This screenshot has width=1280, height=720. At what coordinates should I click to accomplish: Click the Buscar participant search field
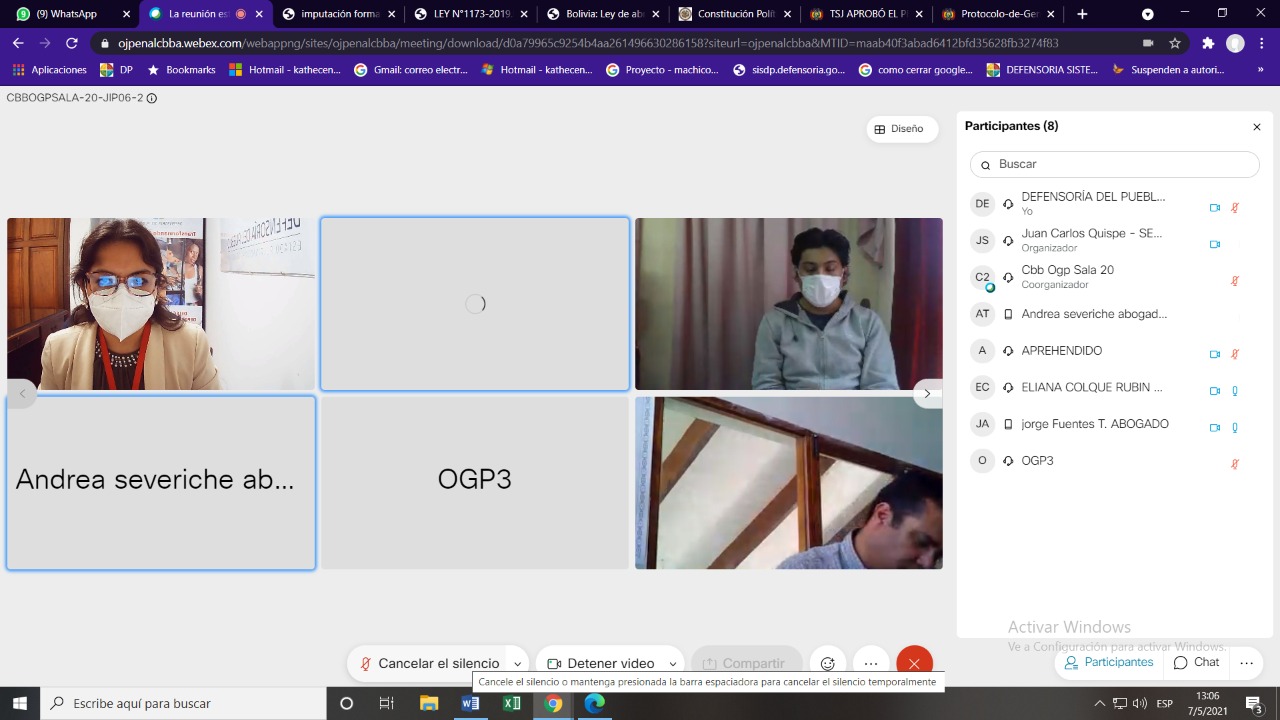[x=1114, y=164]
